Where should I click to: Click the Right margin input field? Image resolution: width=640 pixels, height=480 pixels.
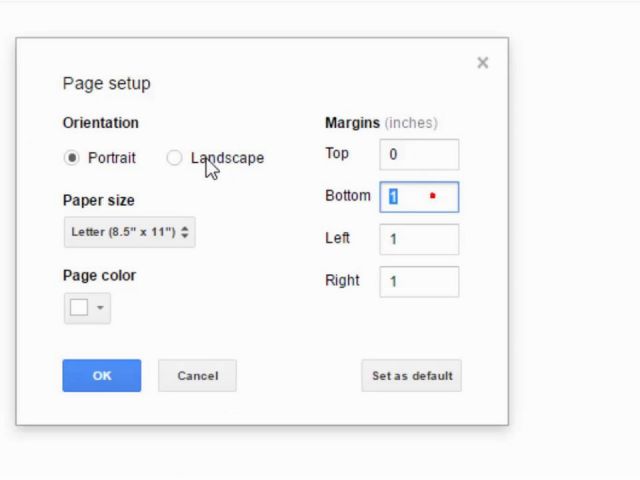(419, 282)
